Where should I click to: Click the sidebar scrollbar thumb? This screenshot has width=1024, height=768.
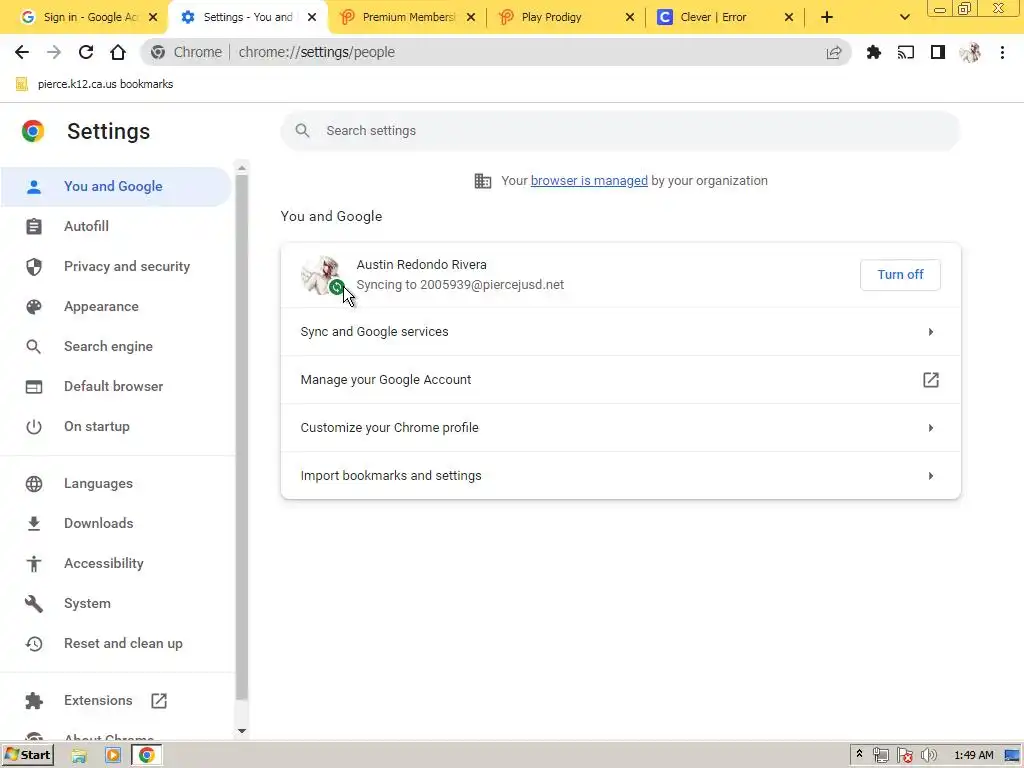(x=242, y=438)
